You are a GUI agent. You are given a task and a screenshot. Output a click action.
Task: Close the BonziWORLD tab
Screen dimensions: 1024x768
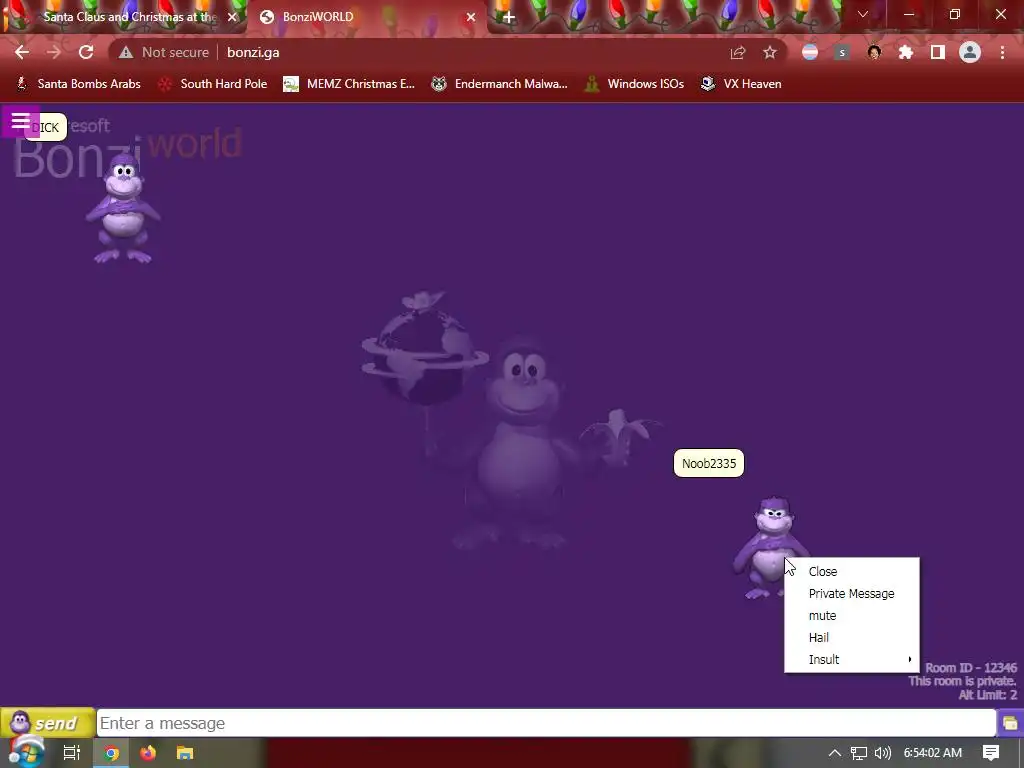click(x=470, y=17)
